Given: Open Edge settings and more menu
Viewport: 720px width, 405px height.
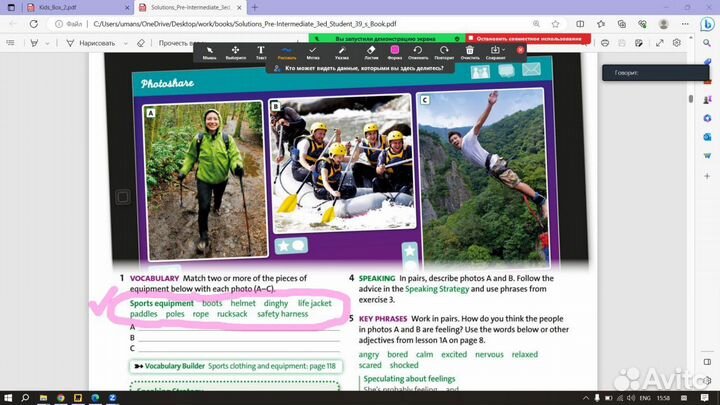Looking at the screenshot, I should coord(685,24).
